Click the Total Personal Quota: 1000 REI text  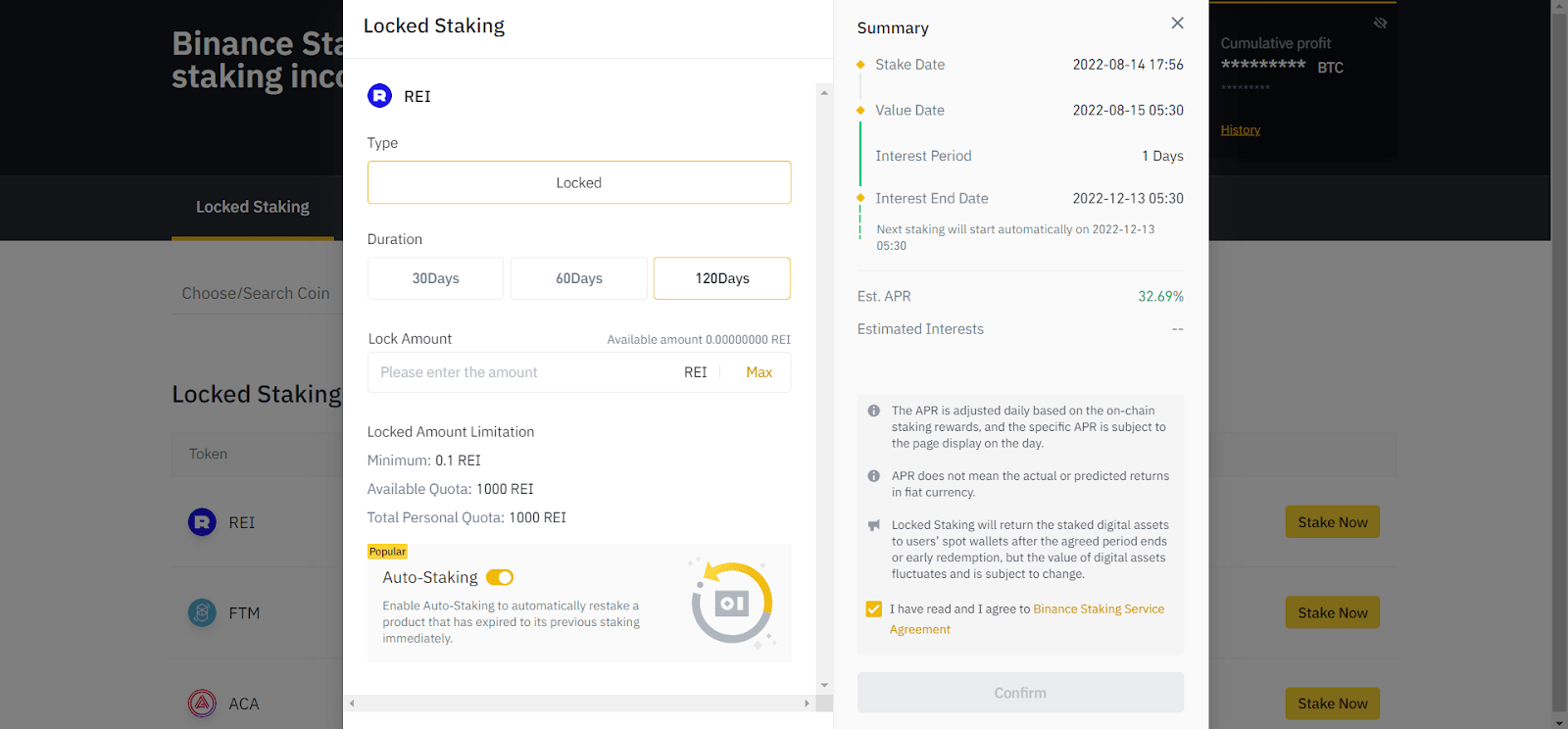point(466,517)
